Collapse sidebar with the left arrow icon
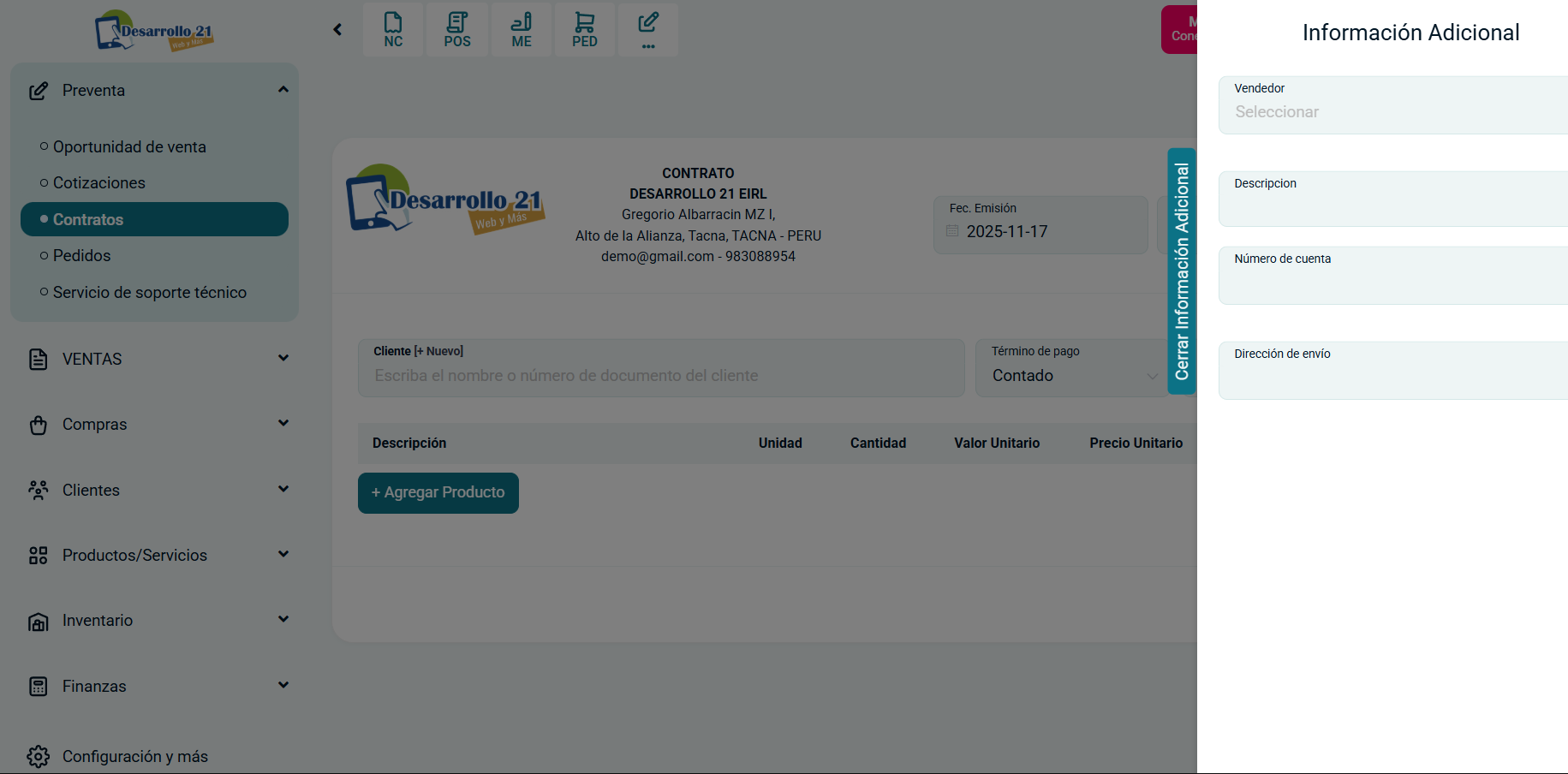Image resolution: width=1568 pixels, height=774 pixels. [337, 30]
